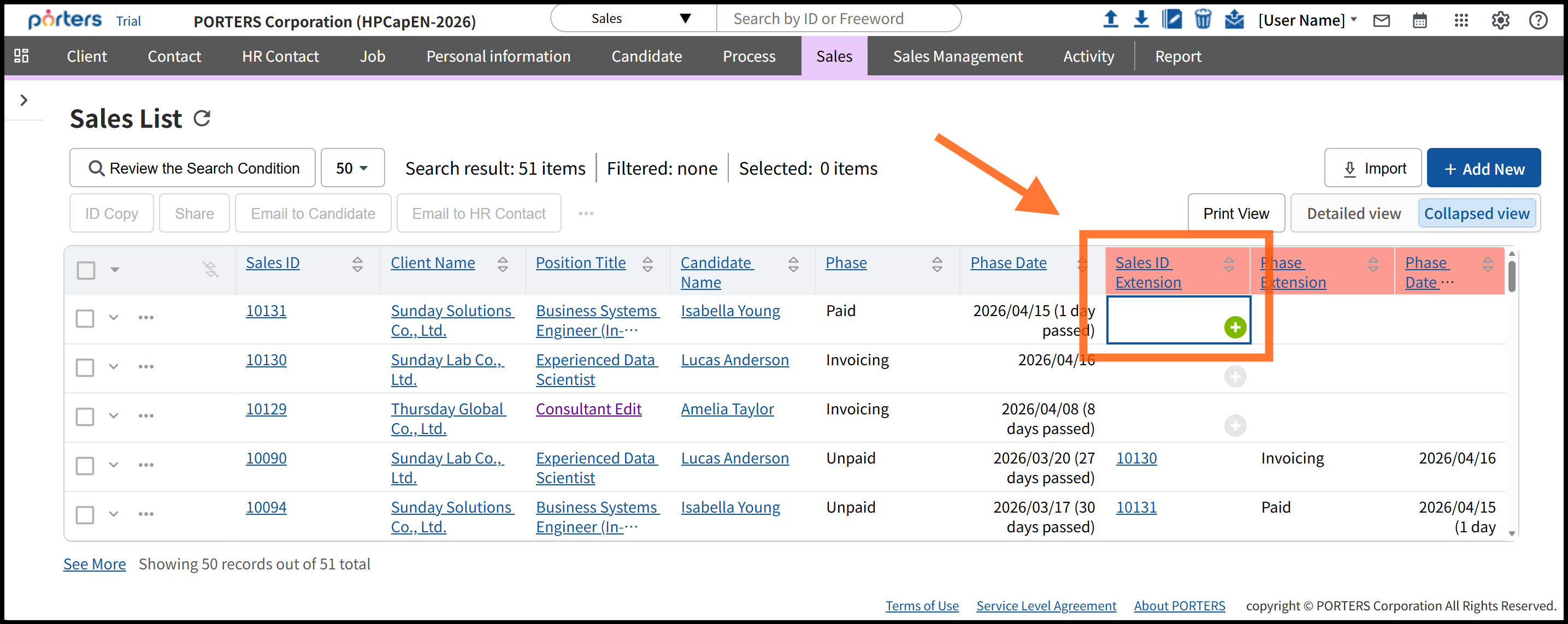Open the See More link
Viewport: 1568px width, 624px height.
(x=95, y=564)
